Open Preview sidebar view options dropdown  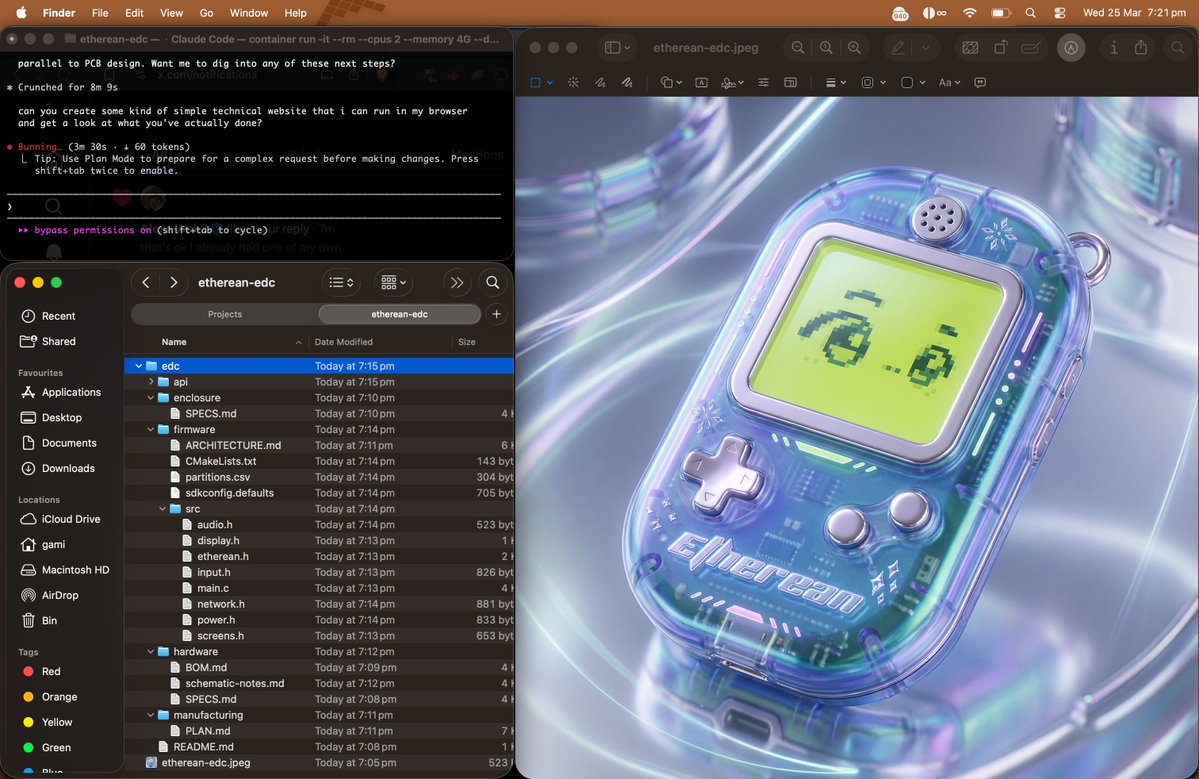coord(617,47)
